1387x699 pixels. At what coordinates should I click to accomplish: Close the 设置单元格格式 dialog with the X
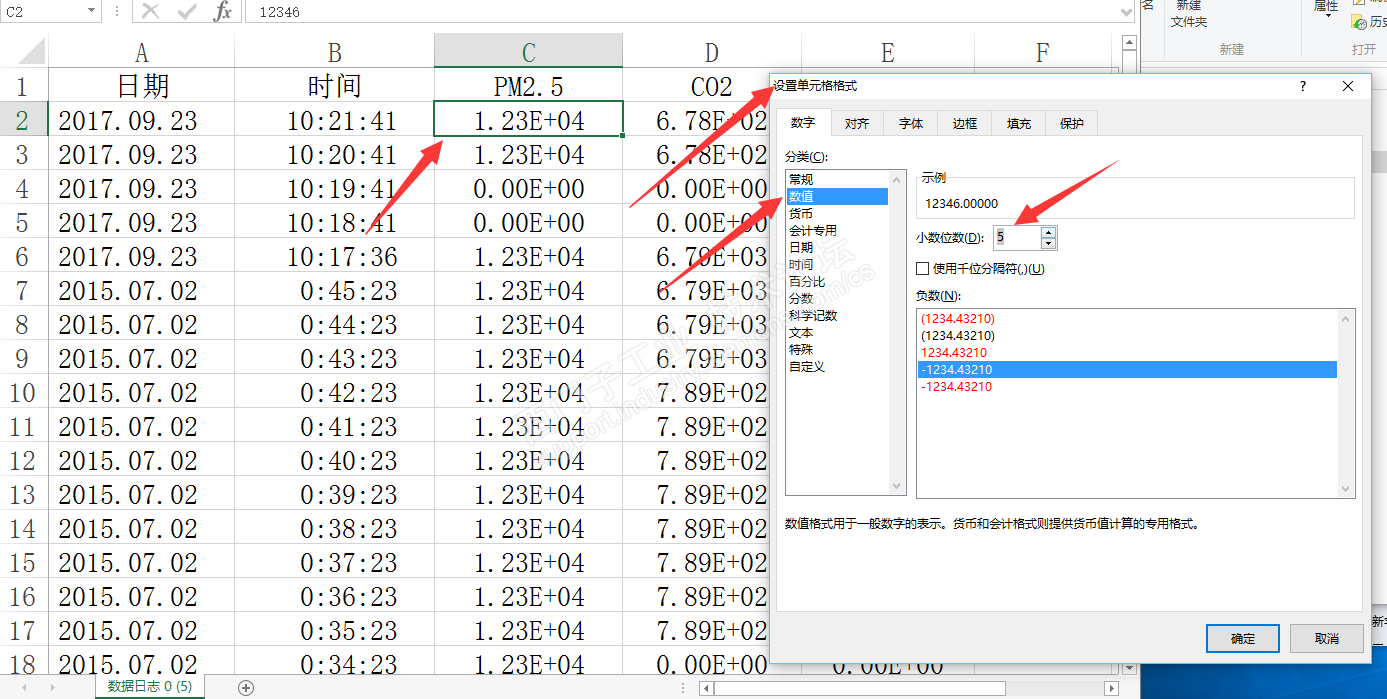click(1349, 86)
